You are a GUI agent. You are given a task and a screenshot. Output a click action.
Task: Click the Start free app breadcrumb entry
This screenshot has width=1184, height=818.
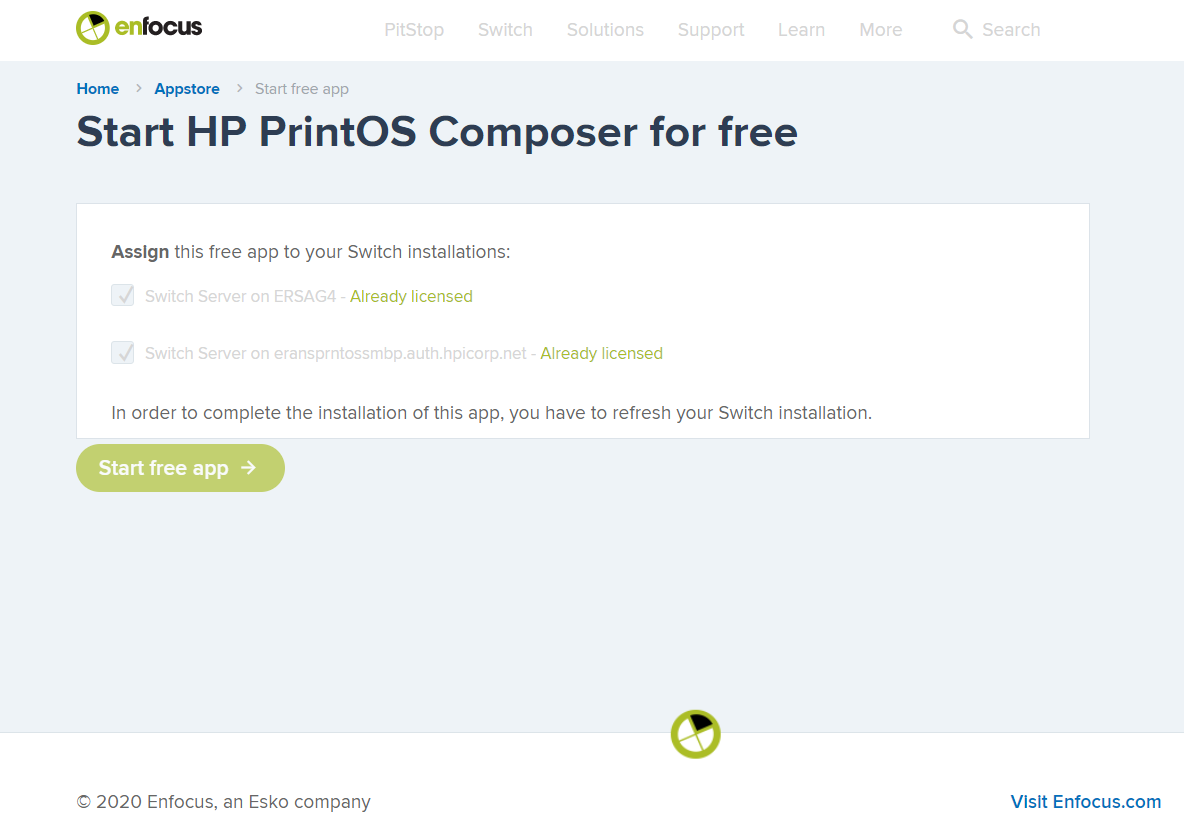302,88
